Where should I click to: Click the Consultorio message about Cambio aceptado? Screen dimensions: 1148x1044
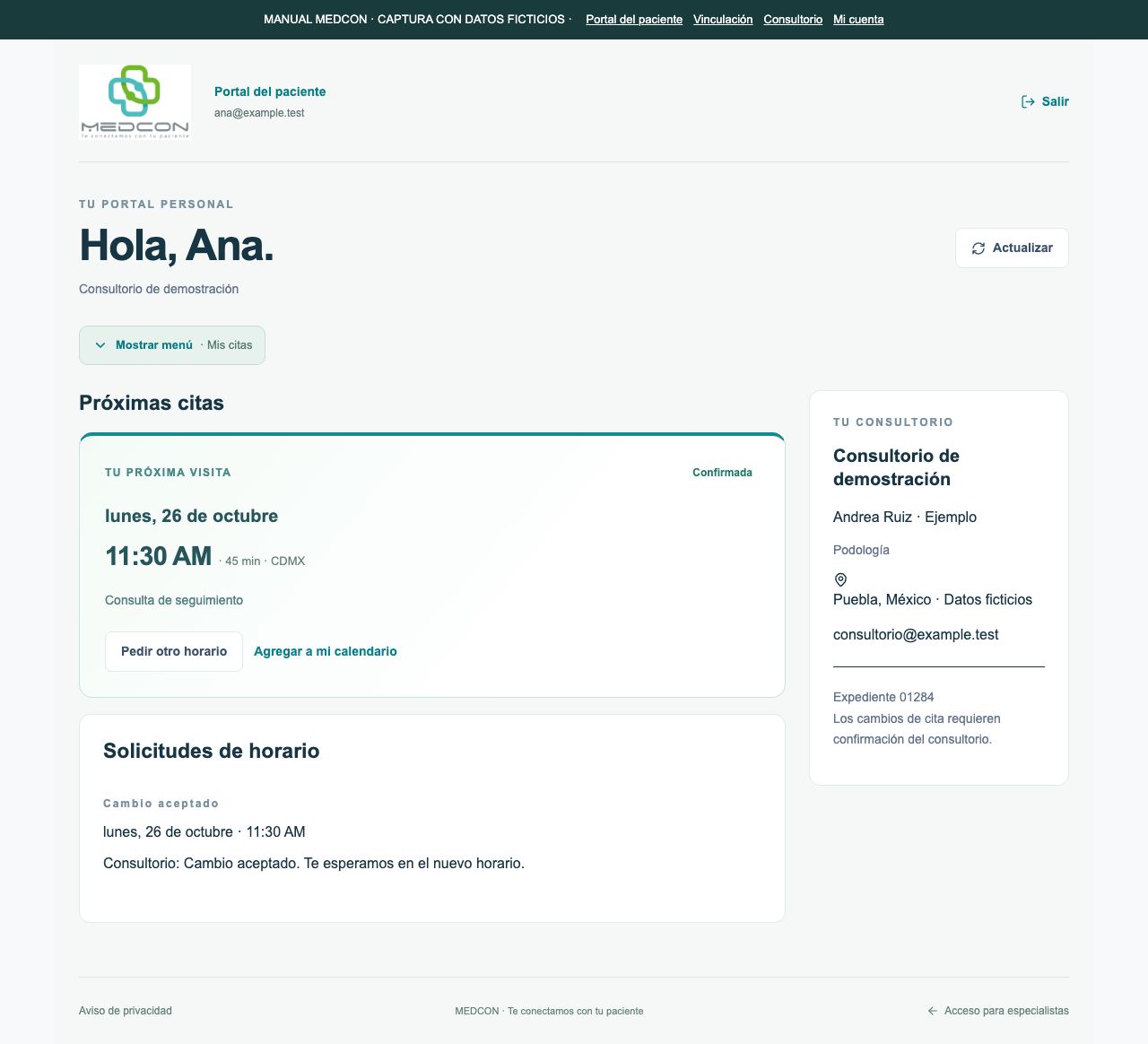[x=314, y=864]
